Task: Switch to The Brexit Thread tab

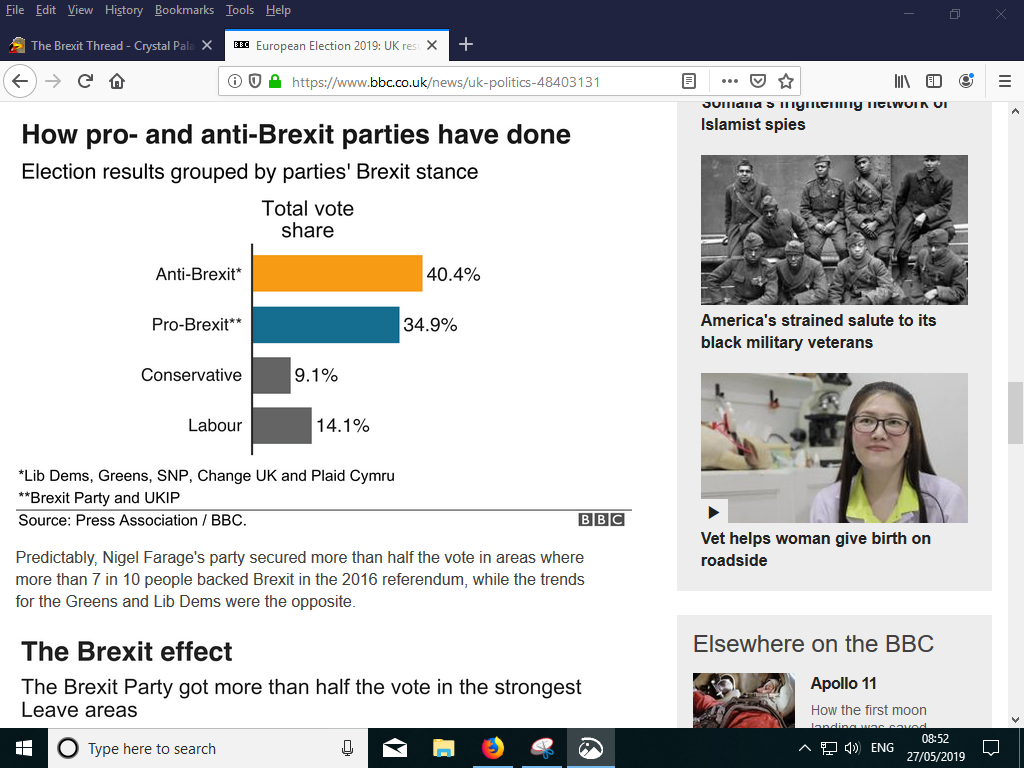Action: tap(110, 46)
